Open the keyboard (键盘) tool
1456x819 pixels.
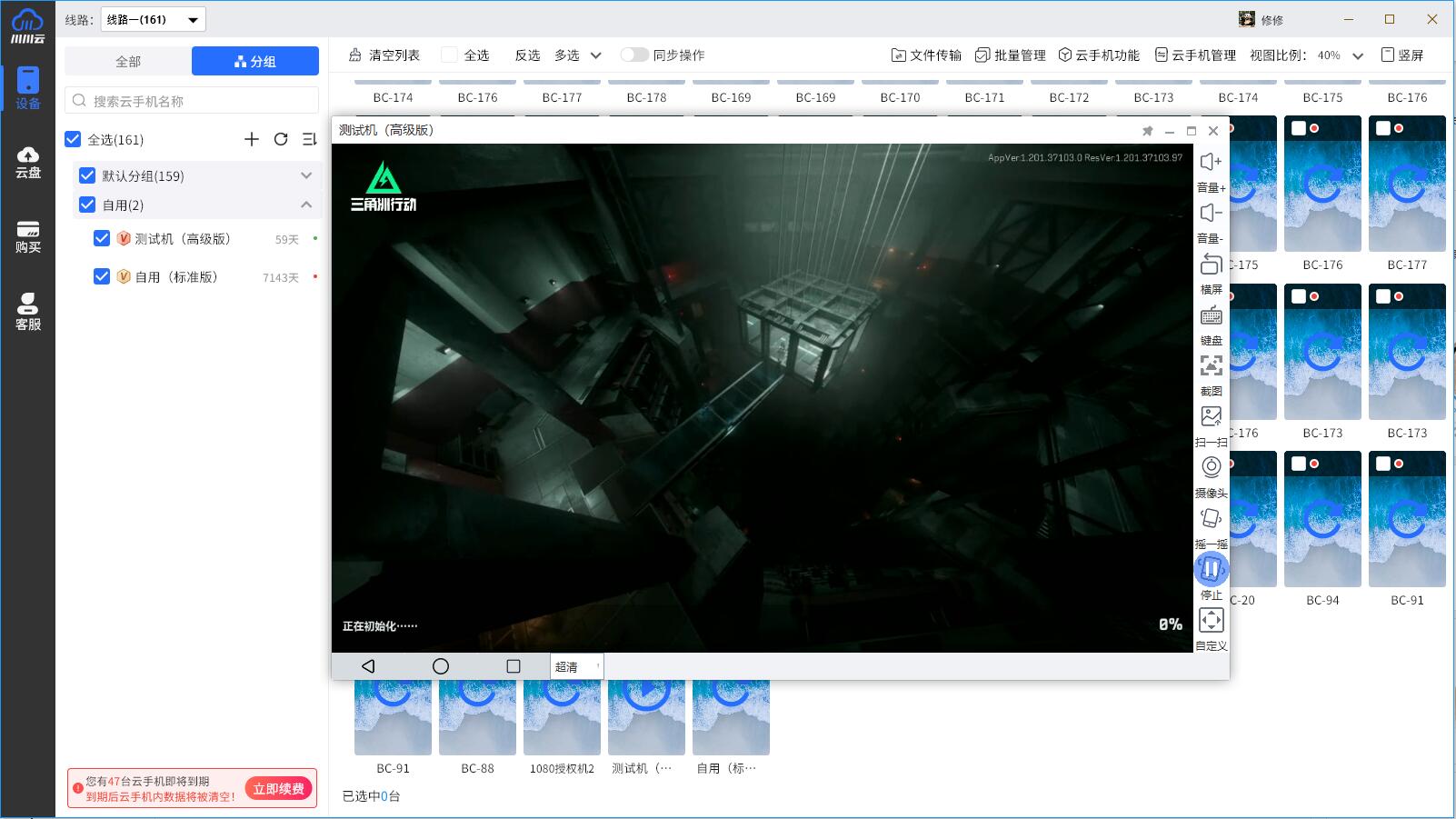pos(1211,316)
